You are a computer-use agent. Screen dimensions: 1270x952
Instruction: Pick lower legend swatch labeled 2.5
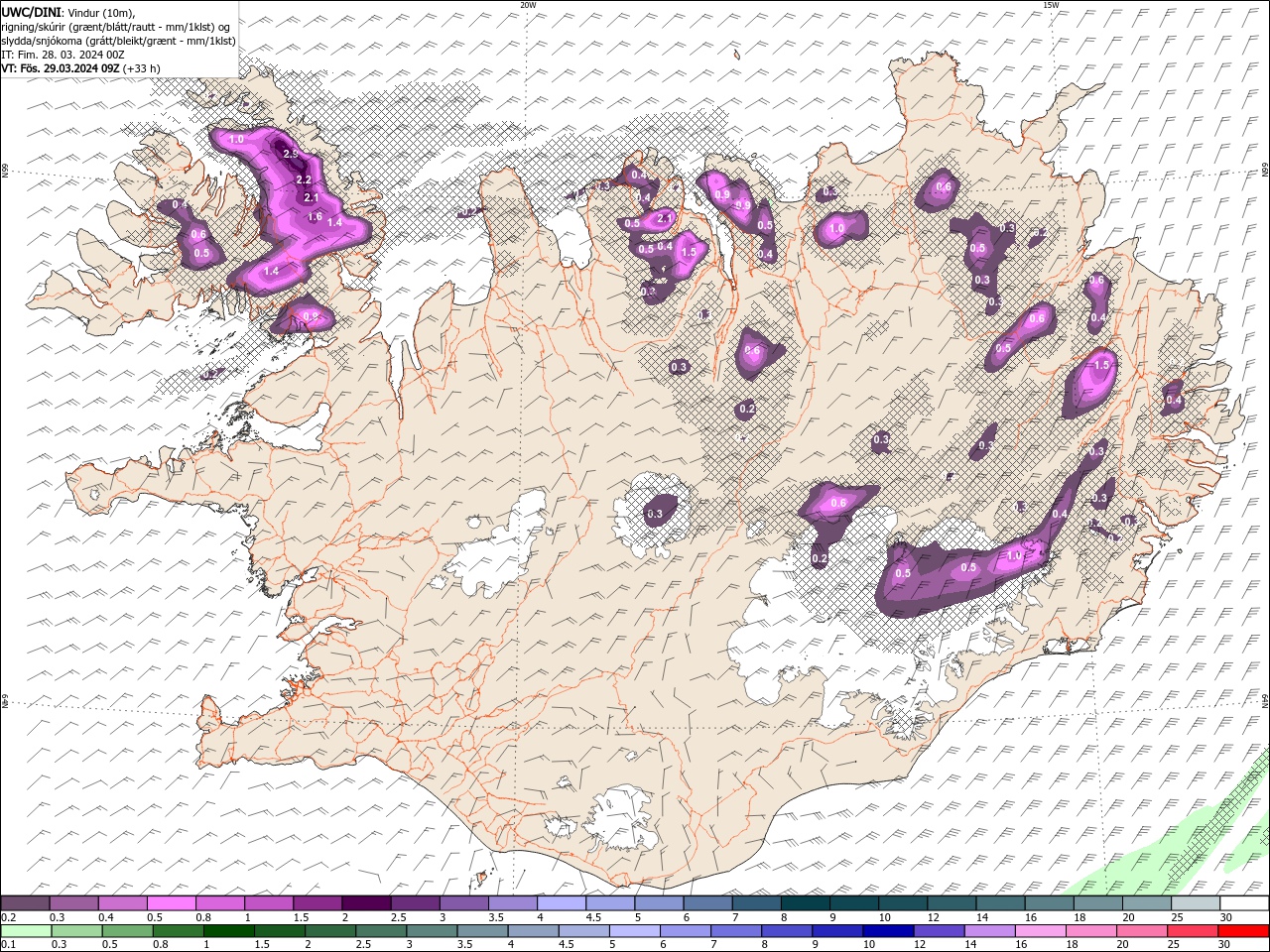coord(381,931)
